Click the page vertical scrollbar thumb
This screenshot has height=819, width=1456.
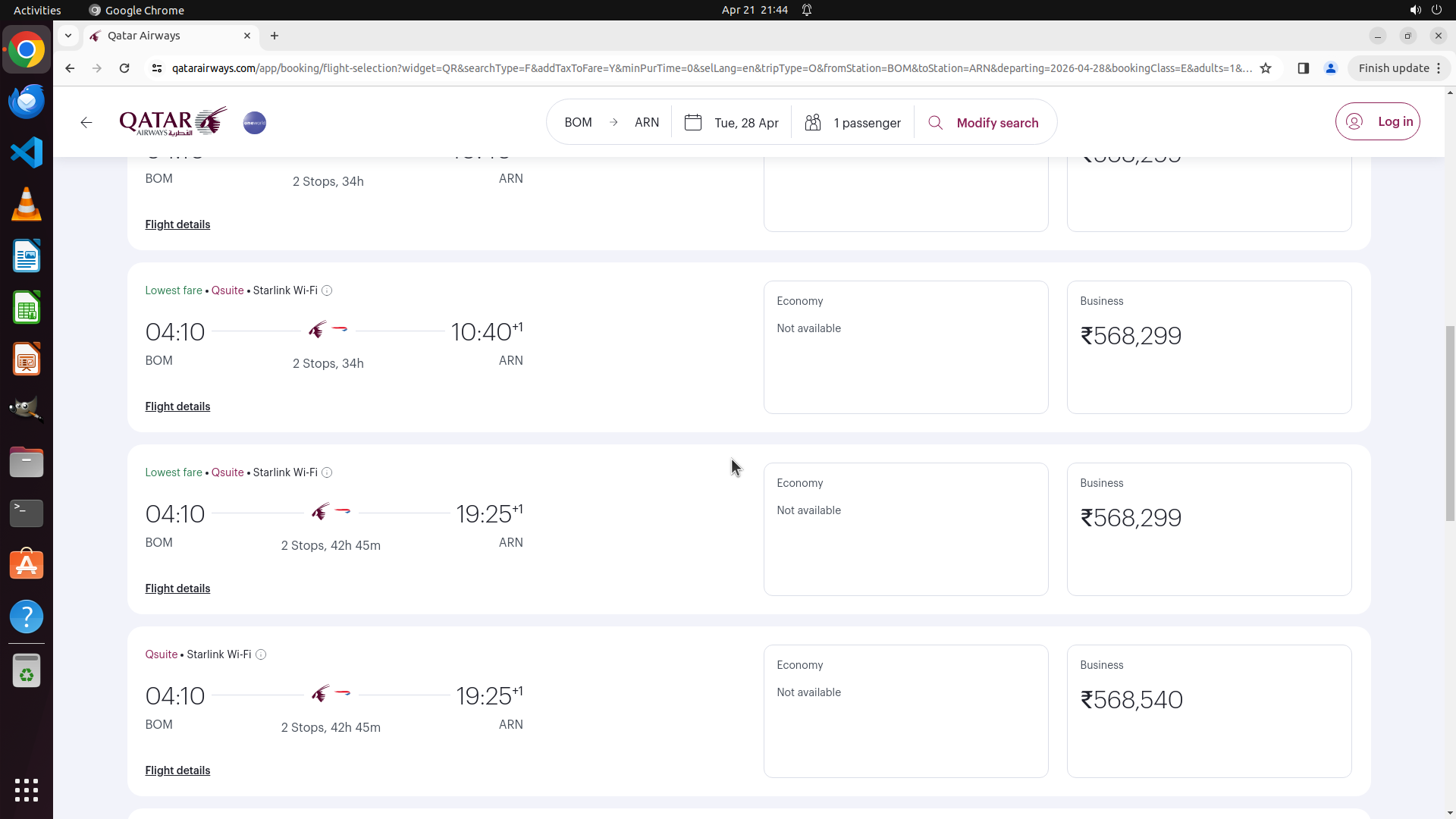tap(1450, 423)
